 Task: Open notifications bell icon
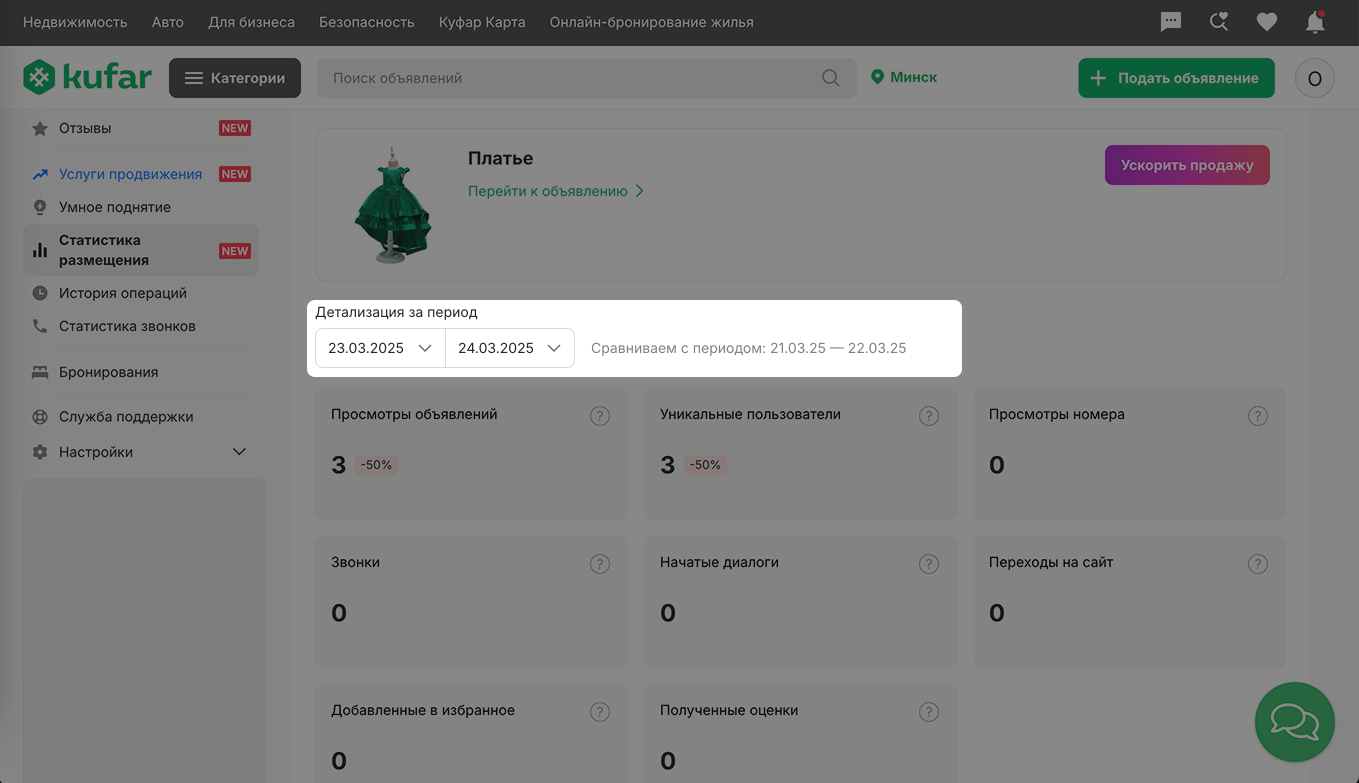[1315, 22]
